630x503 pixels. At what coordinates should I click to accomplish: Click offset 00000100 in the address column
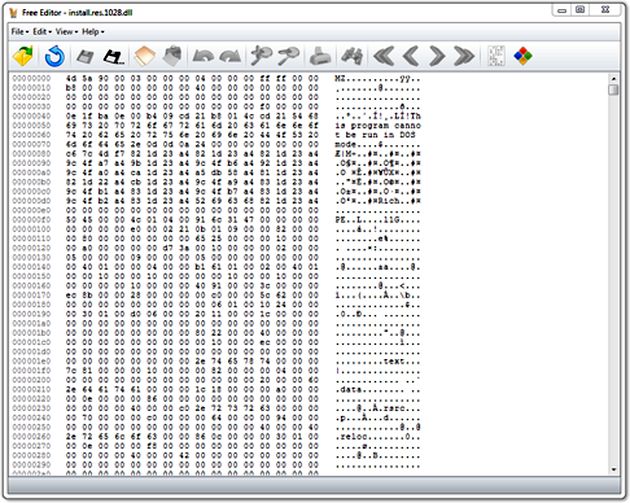(x=32, y=229)
